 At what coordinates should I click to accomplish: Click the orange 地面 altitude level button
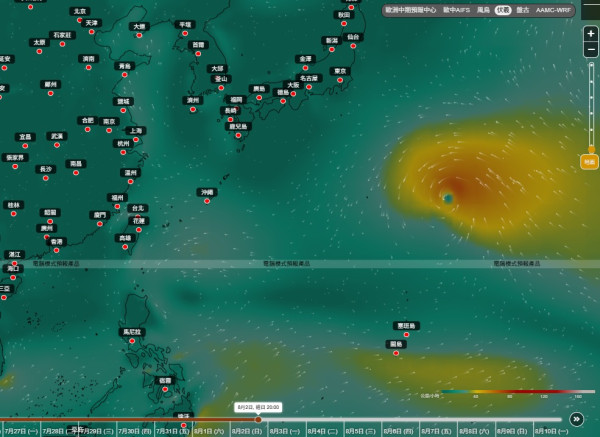pyautogui.click(x=589, y=162)
